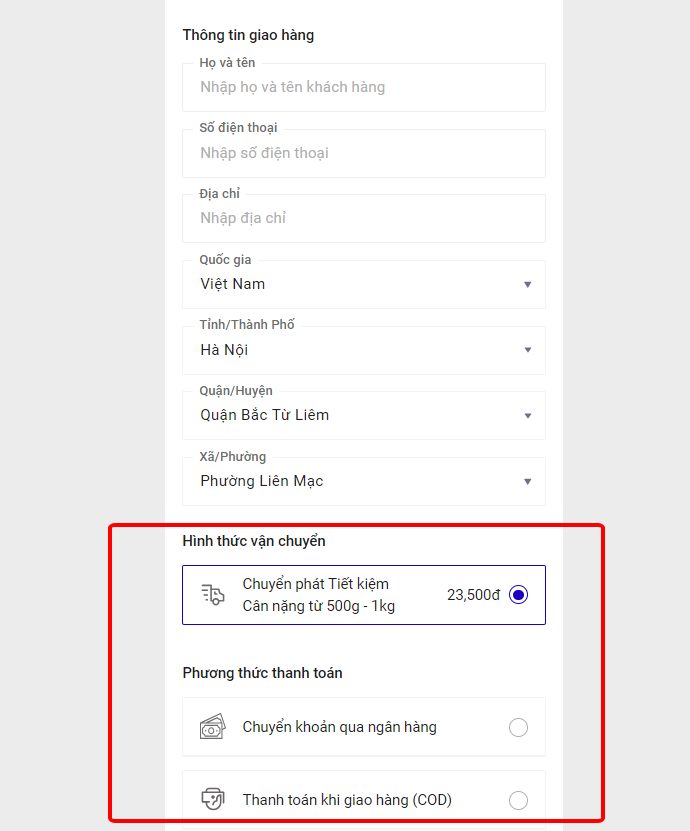The height and width of the screenshot is (831, 690).
Task: Click the Thanh toán khi giao hàng (COD) label
Action: tap(347, 800)
